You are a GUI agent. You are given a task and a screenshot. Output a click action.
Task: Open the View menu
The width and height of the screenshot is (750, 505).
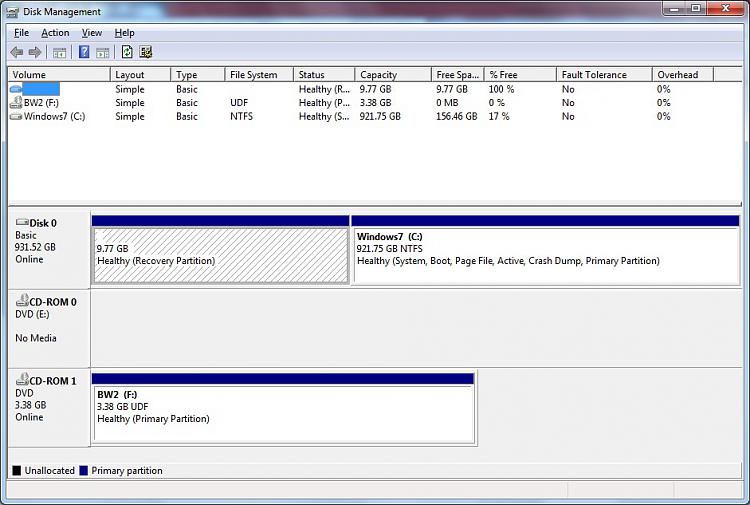coord(91,33)
